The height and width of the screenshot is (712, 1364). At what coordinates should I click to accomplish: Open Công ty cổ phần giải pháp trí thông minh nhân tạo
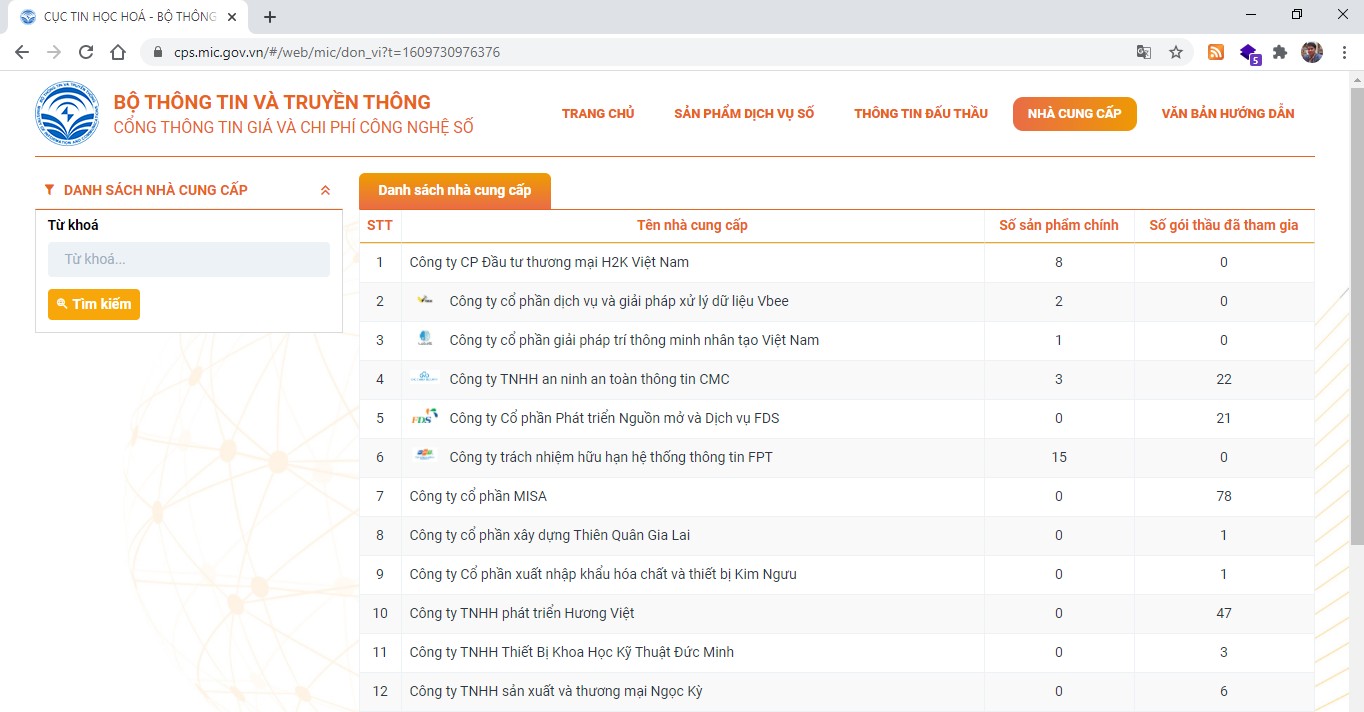pyautogui.click(x=634, y=340)
